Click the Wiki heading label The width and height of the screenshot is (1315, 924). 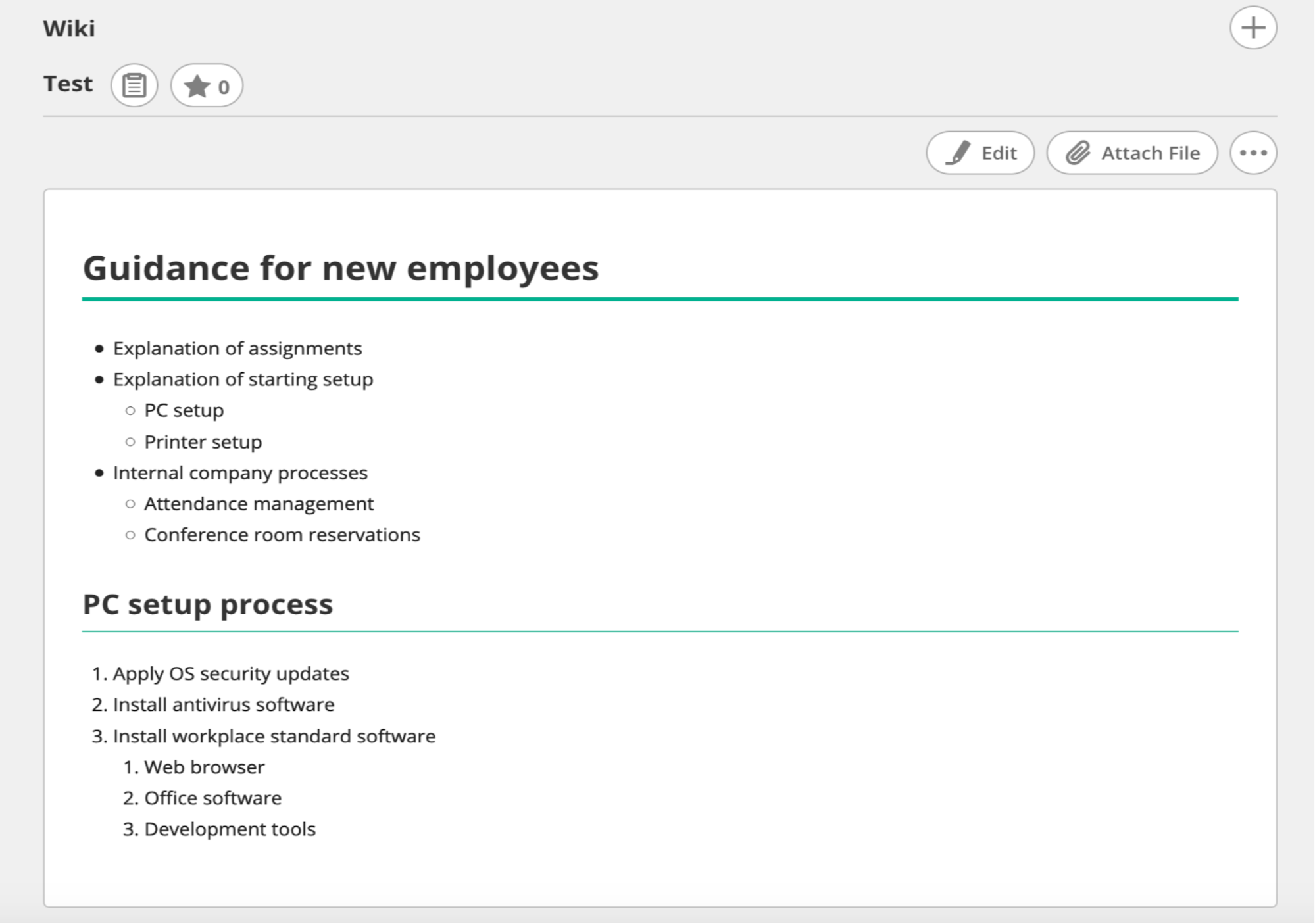point(69,29)
